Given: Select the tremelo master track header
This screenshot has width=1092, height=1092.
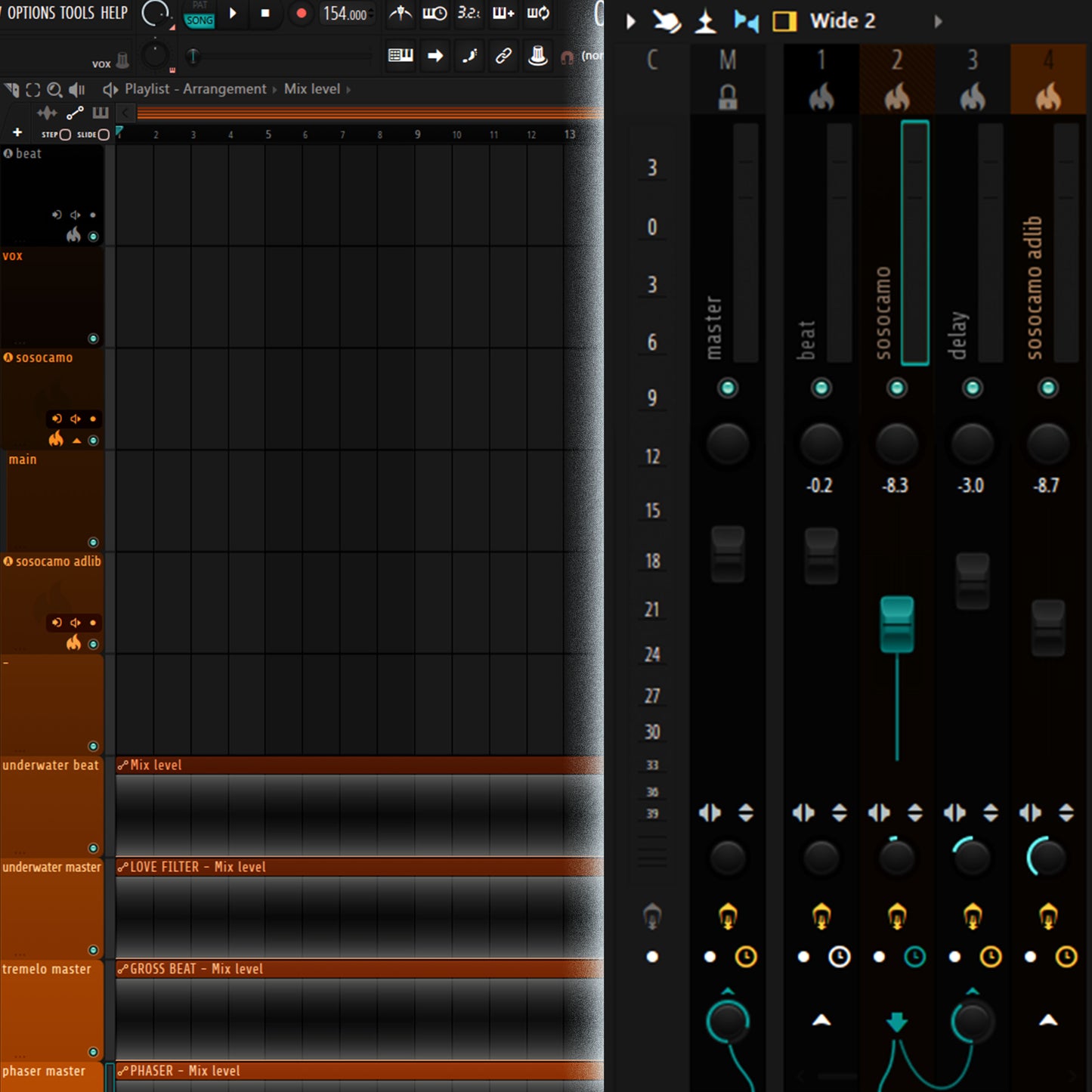Looking at the screenshot, I should click(x=51, y=1010).
